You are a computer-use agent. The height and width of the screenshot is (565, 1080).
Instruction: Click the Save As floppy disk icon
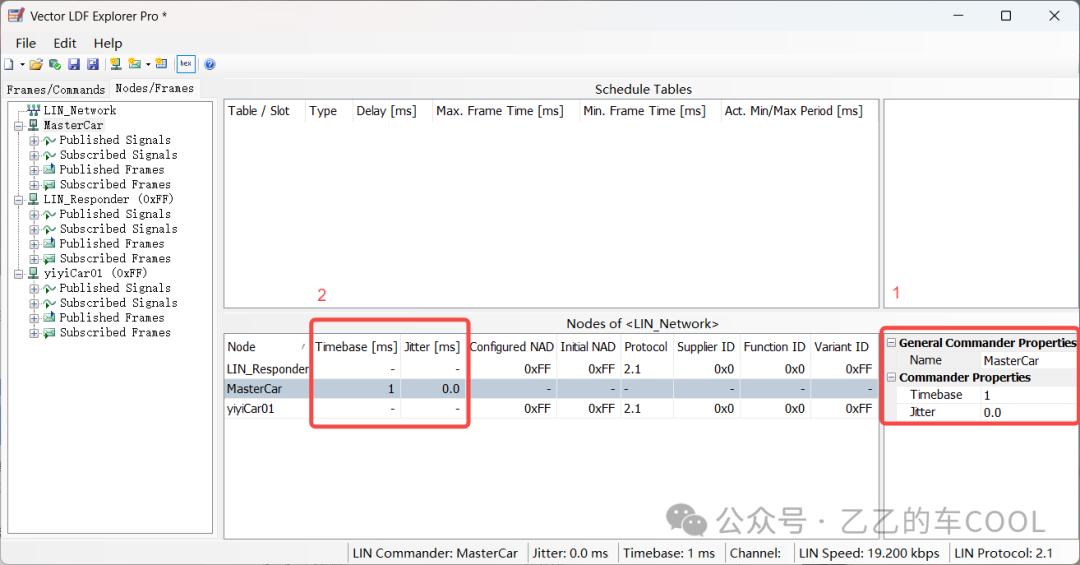click(92, 64)
